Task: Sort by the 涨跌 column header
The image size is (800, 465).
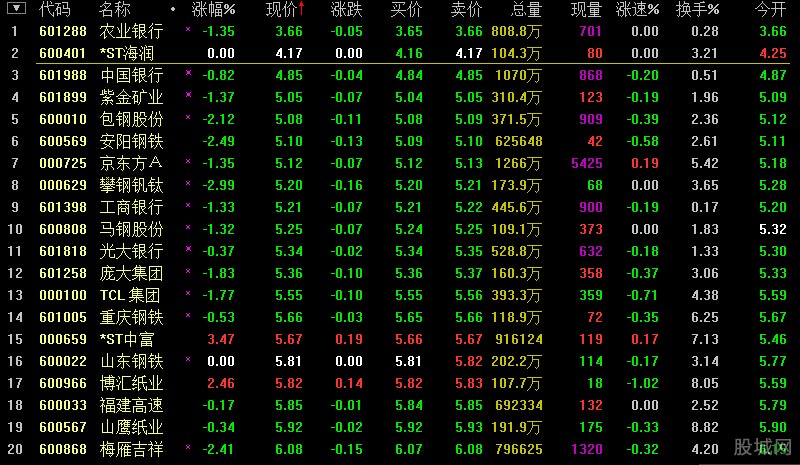Action: click(x=346, y=9)
